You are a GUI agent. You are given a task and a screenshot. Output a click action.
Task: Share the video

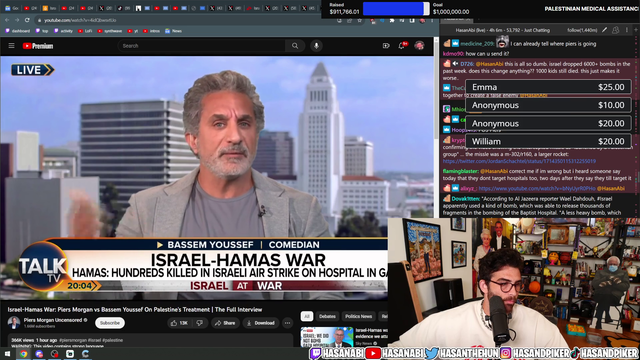coord(225,323)
